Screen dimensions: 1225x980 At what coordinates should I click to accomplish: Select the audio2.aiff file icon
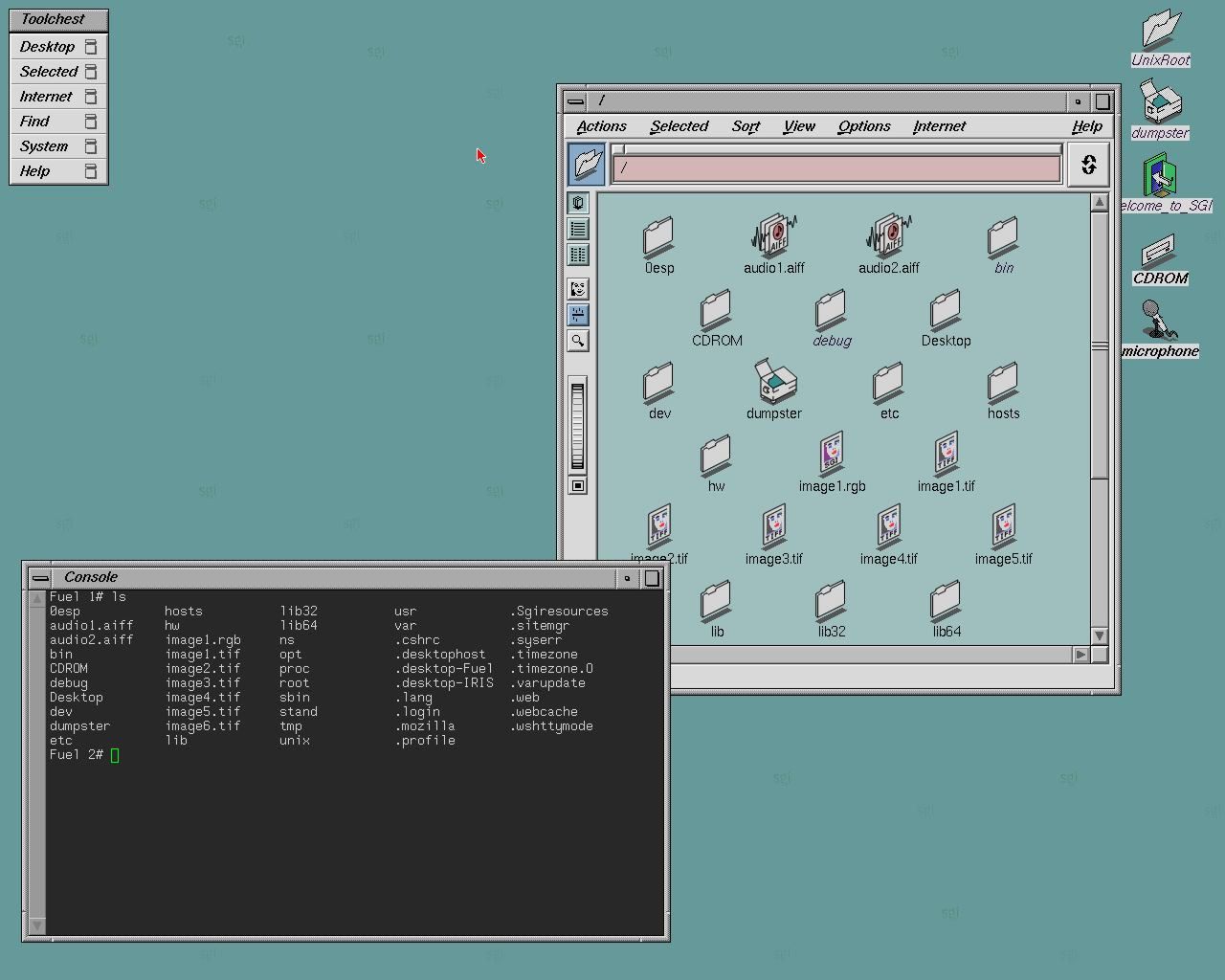pos(889,244)
